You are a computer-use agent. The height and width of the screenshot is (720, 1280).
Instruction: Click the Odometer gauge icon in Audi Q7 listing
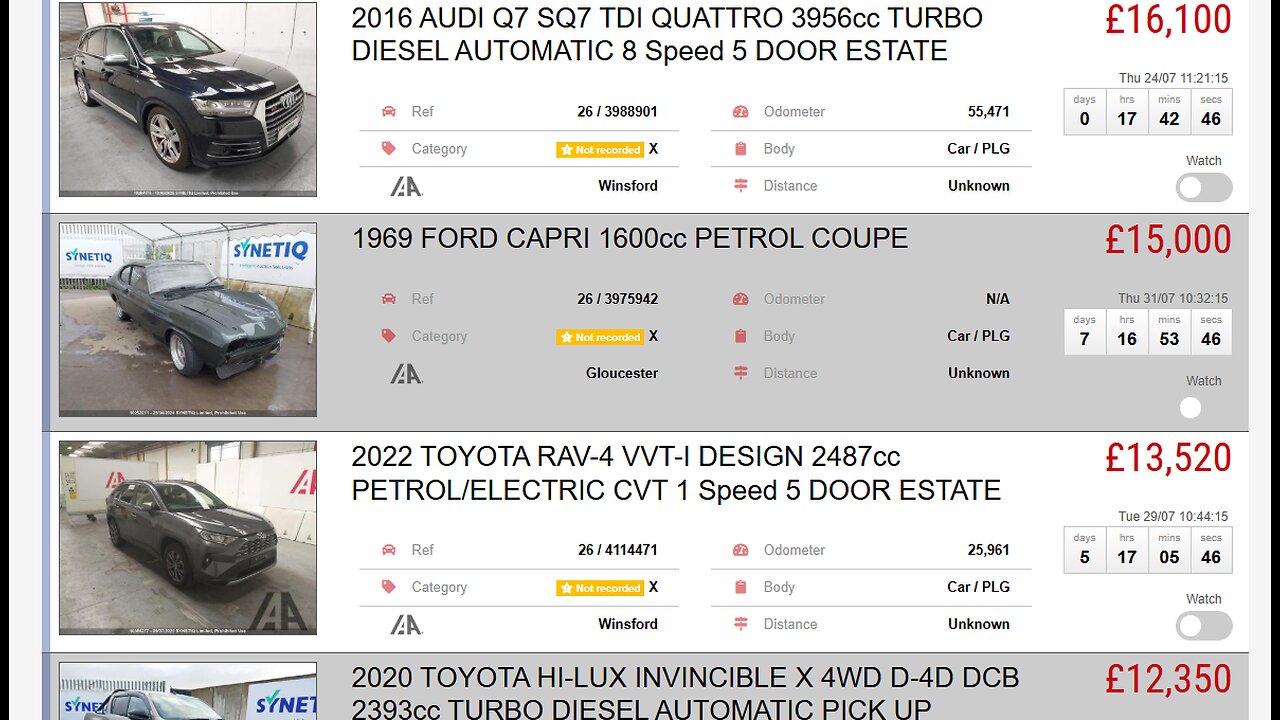(741, 112)
